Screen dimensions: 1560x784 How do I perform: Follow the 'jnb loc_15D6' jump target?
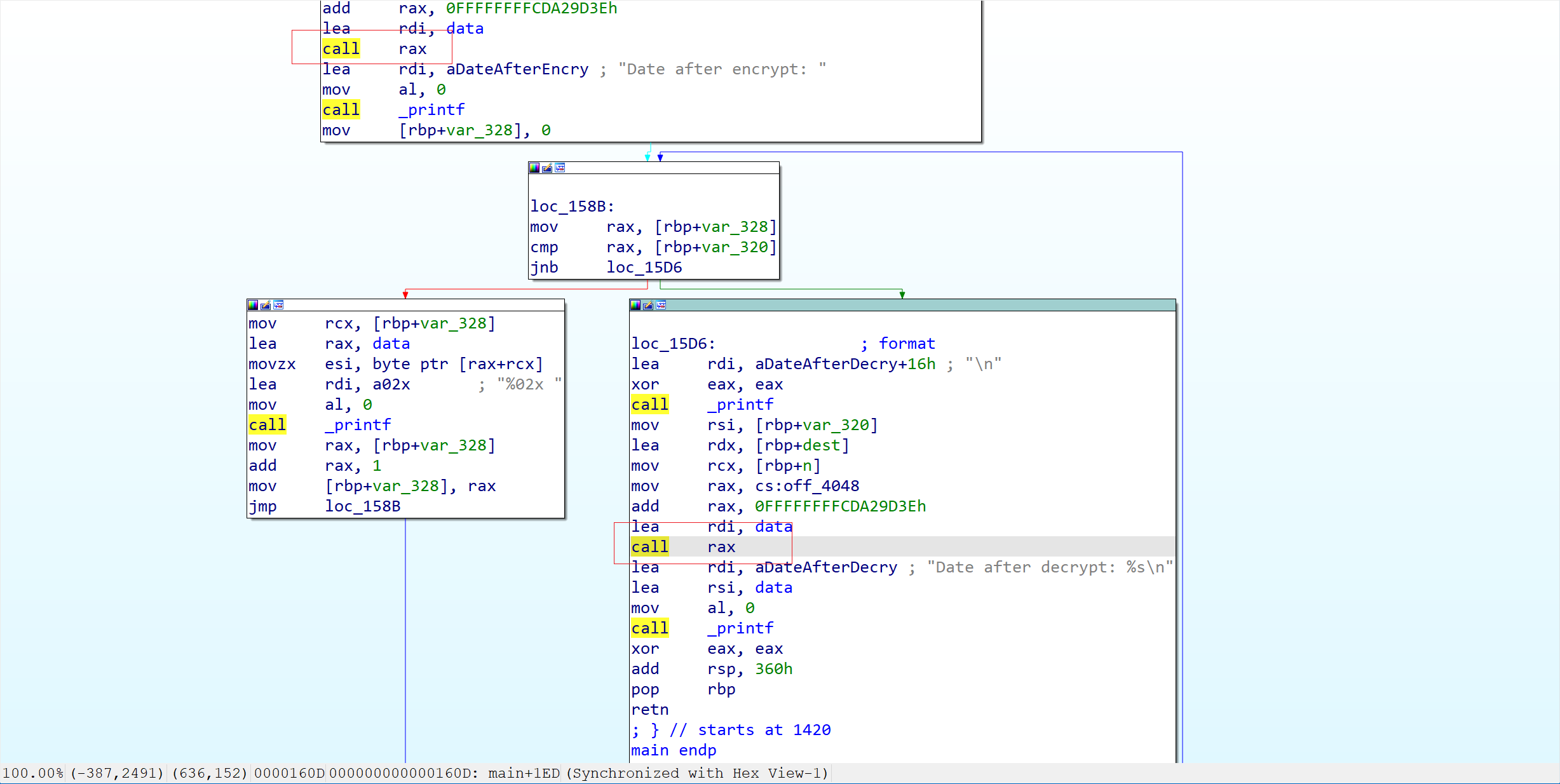pyautogui.click(x=644, y=267)
